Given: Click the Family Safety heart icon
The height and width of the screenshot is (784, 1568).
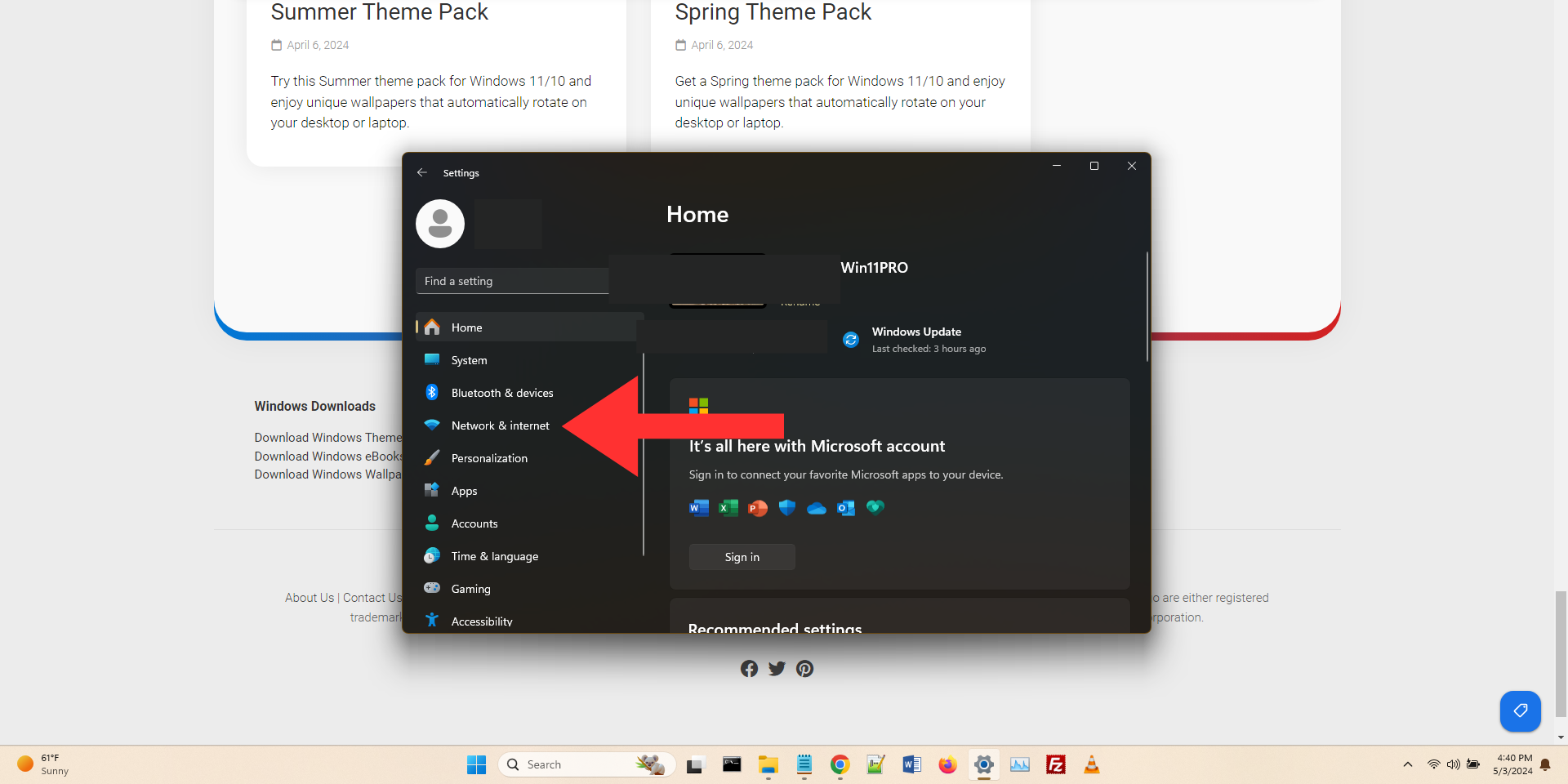Looking at the screenshot, I should click(875, 507).
